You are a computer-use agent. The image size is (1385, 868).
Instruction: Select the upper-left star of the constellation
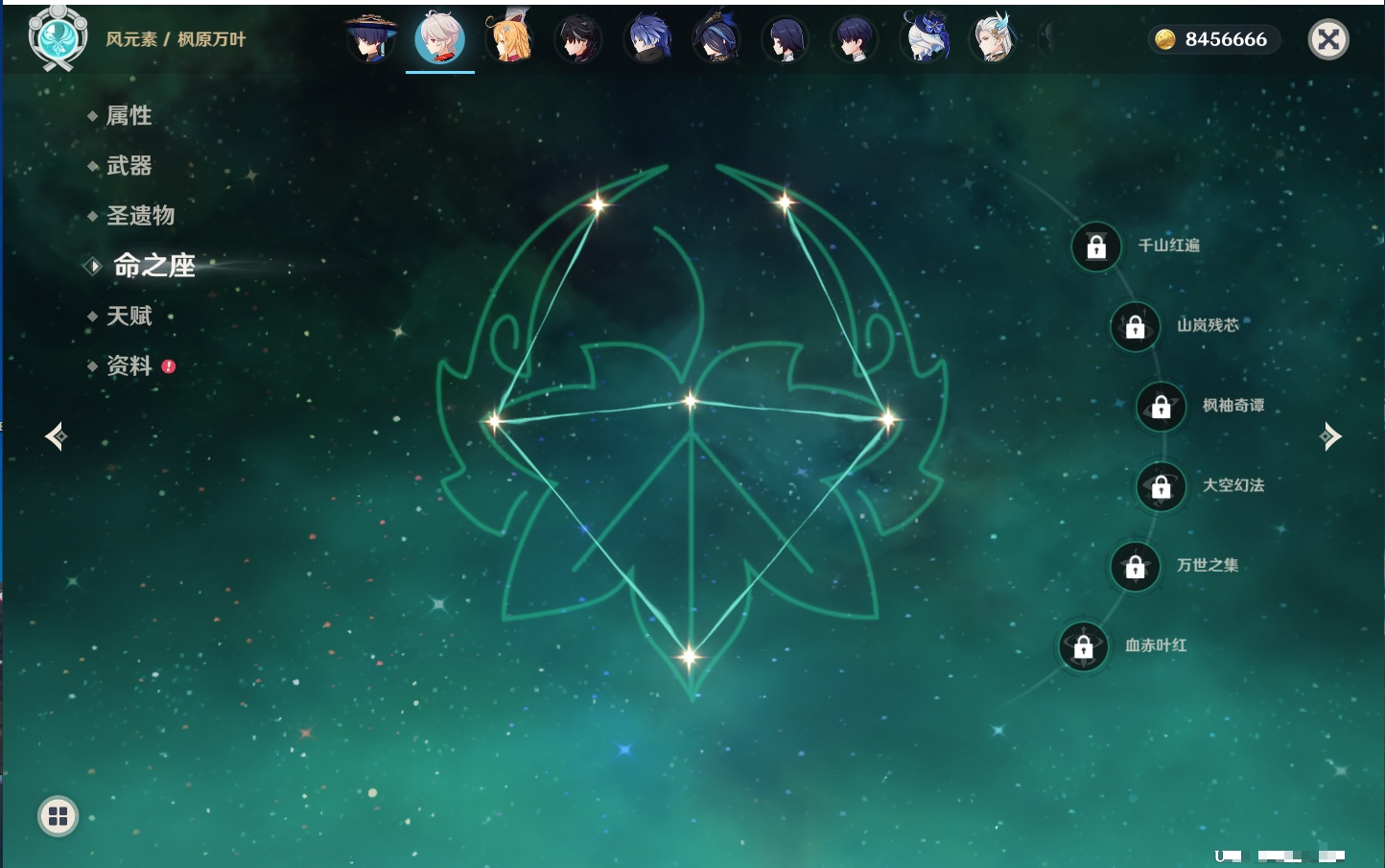[x=599, y=203]
